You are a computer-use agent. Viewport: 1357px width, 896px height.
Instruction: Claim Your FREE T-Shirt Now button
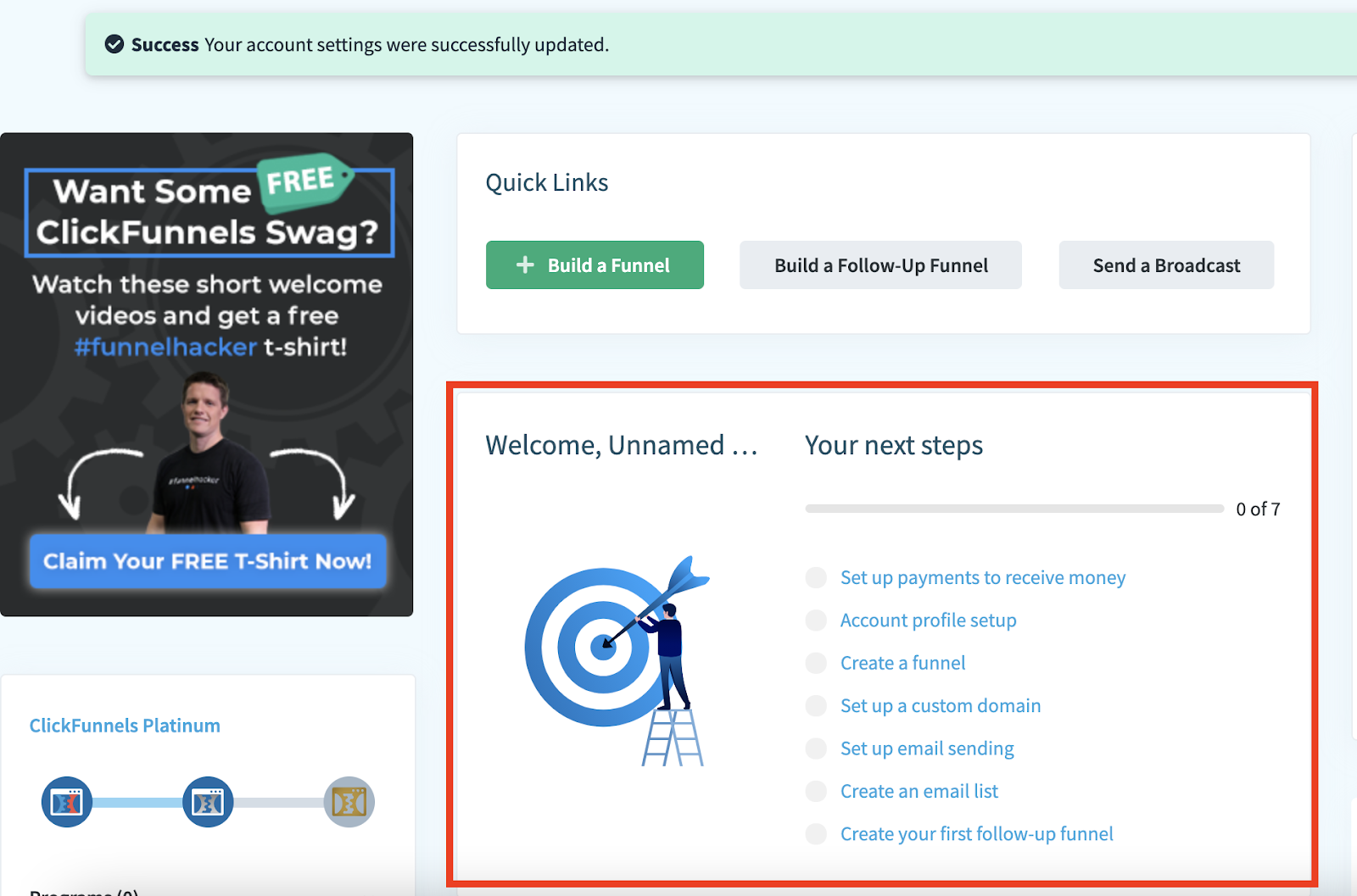[x=208, y=561]
